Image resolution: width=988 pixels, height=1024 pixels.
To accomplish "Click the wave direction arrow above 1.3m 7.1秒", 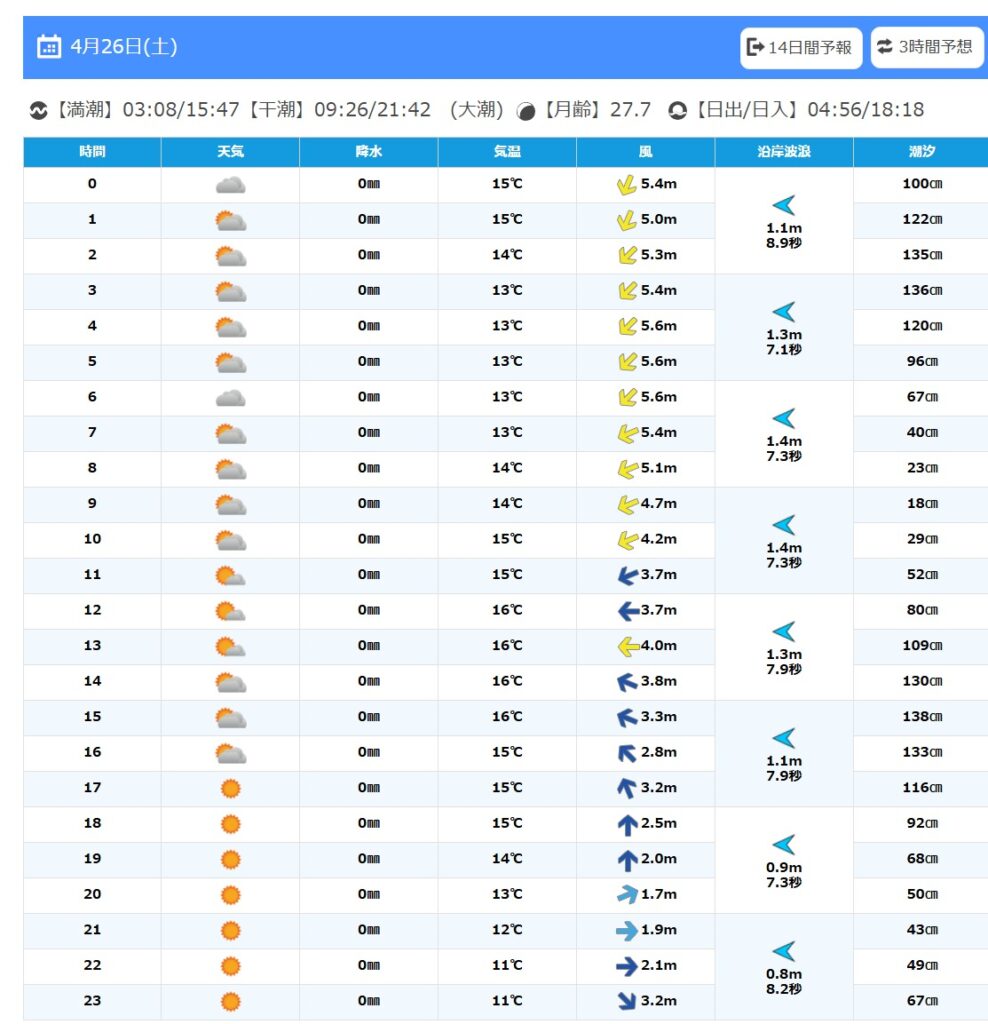I will (784, 312).
